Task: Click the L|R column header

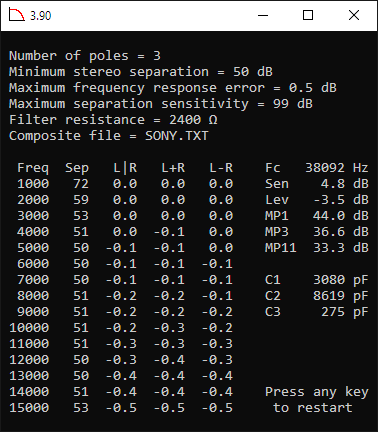Action: tap(125, 168)
